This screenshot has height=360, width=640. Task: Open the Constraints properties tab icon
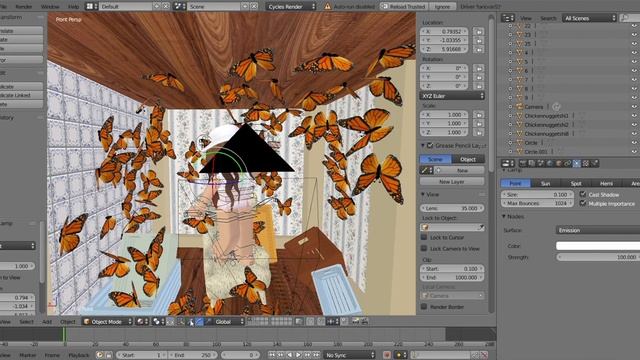(567, 163)
